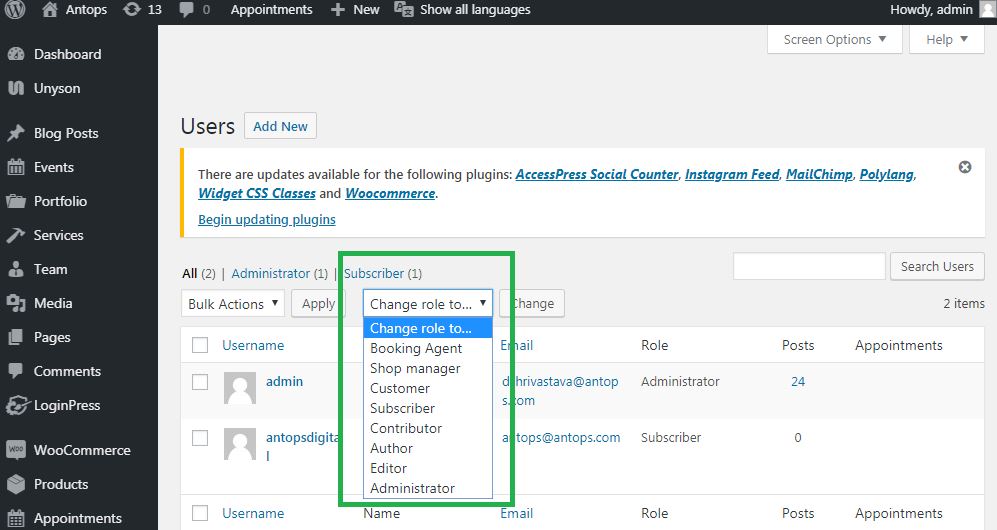Follow the Begin updating plugins link
The height and width of the screenshot is (530, 997).
click(267, 220)
